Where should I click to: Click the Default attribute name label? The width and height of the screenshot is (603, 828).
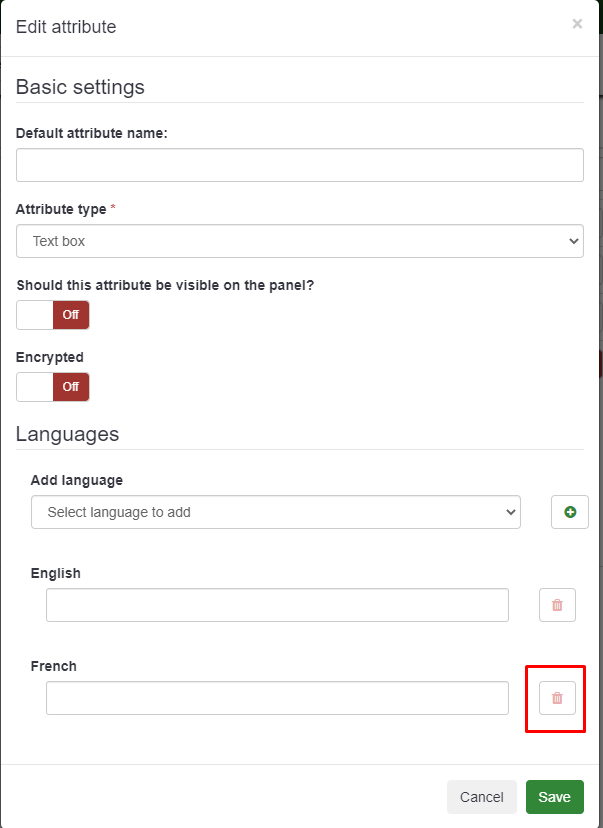pos(92,133)
